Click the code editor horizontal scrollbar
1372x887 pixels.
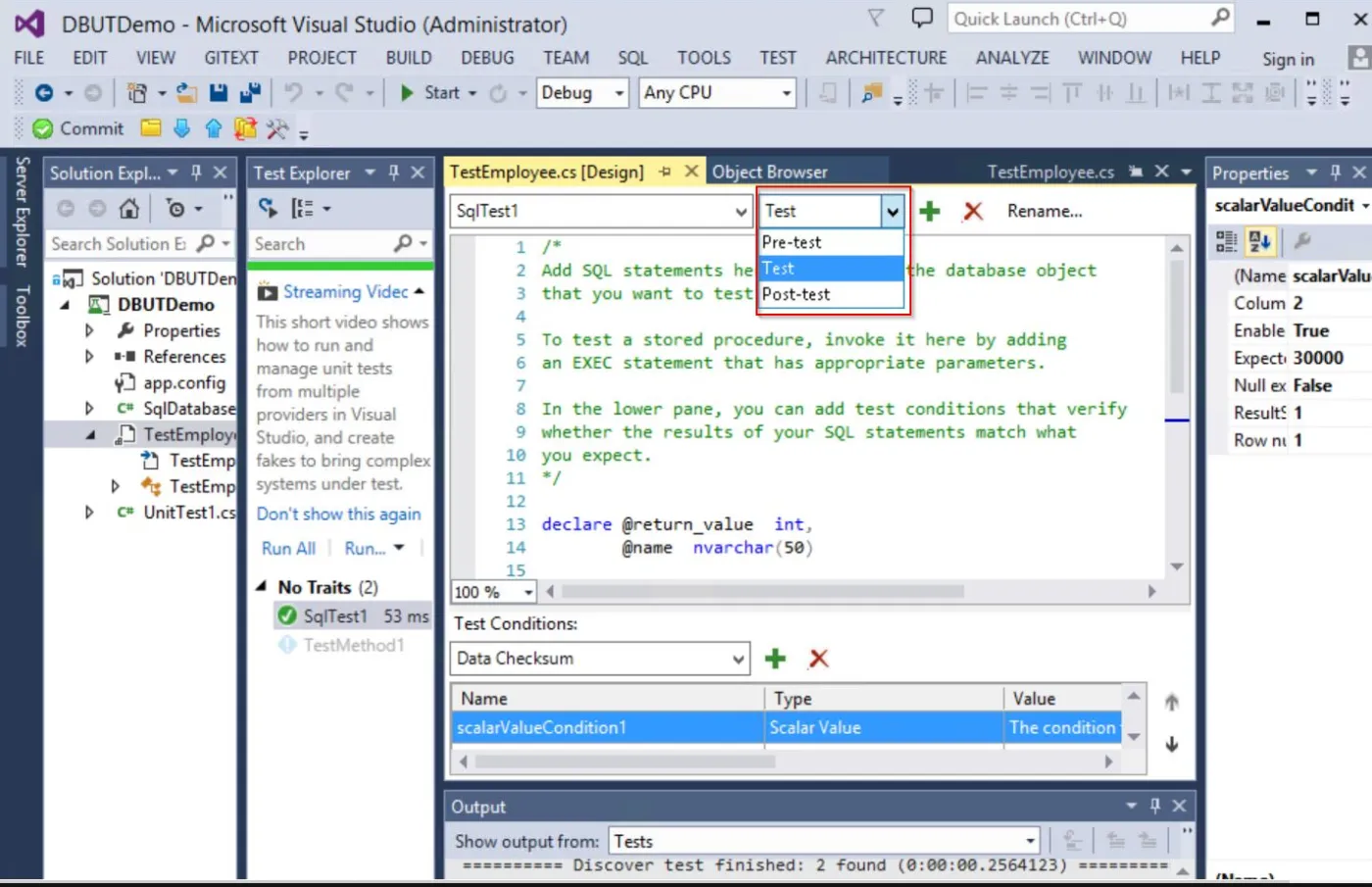click(x=762, y=591)
